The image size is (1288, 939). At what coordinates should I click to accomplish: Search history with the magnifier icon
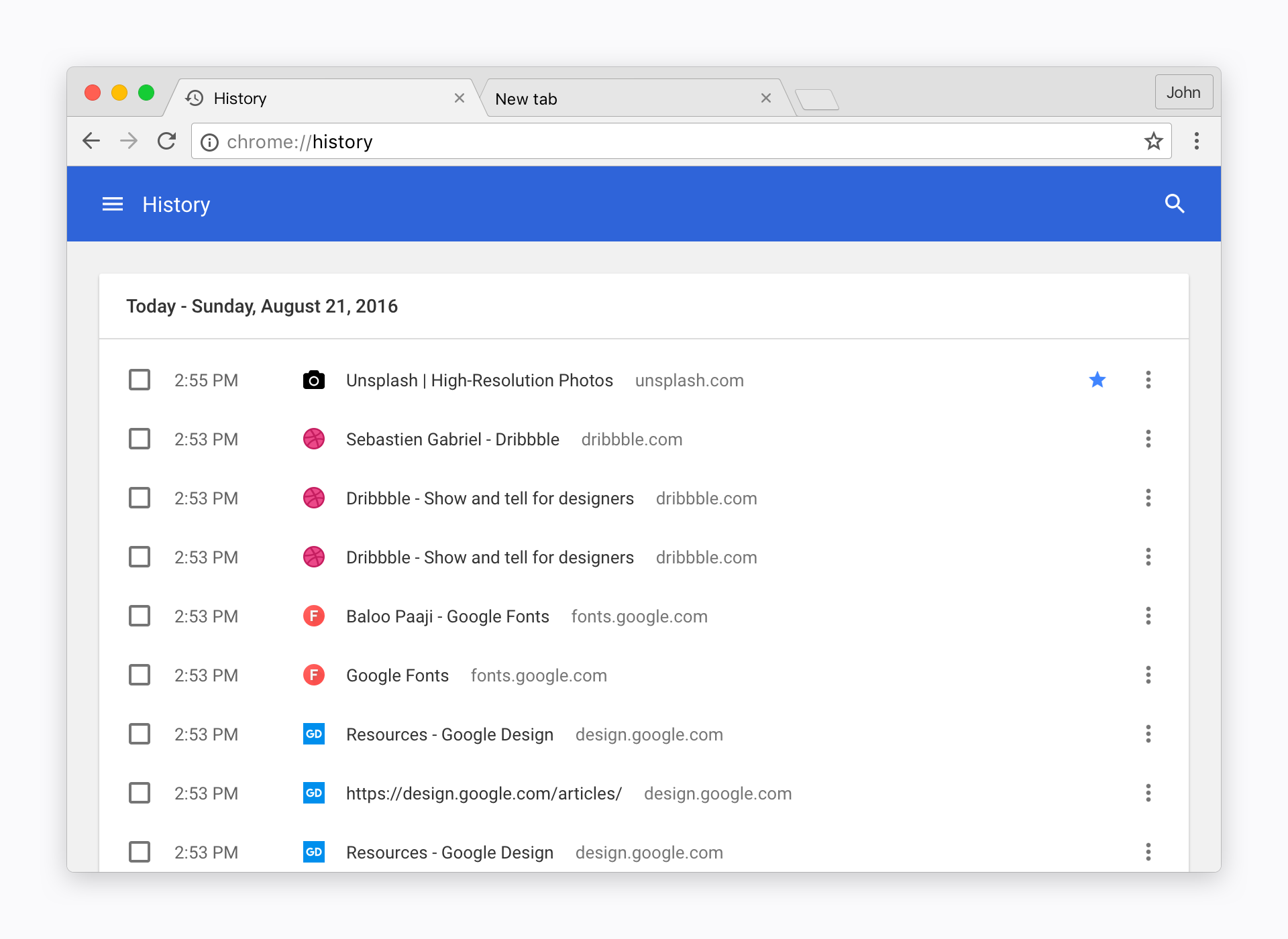[1175, 204]
